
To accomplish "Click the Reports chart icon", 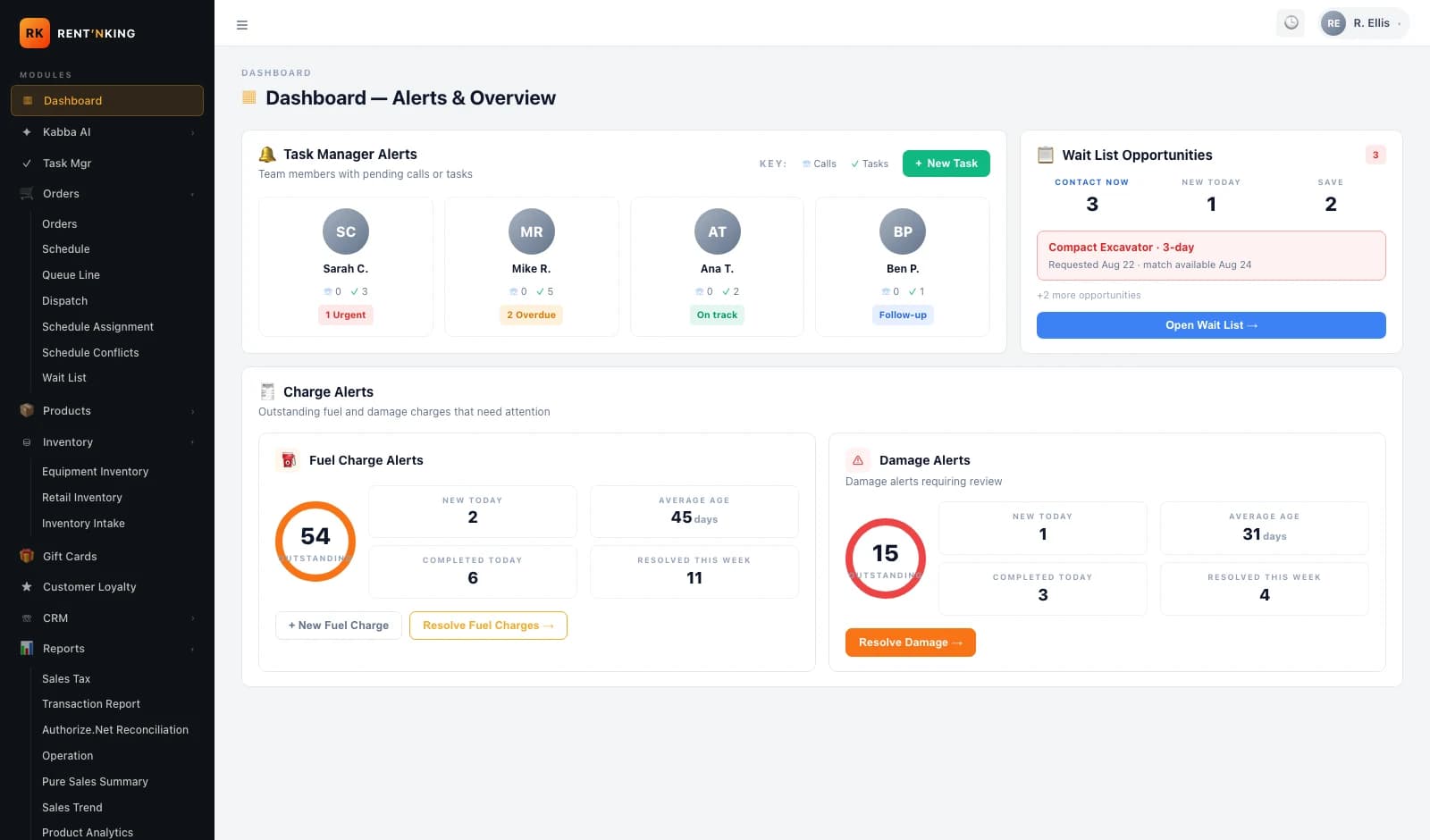I will click(x=27, y=649).
